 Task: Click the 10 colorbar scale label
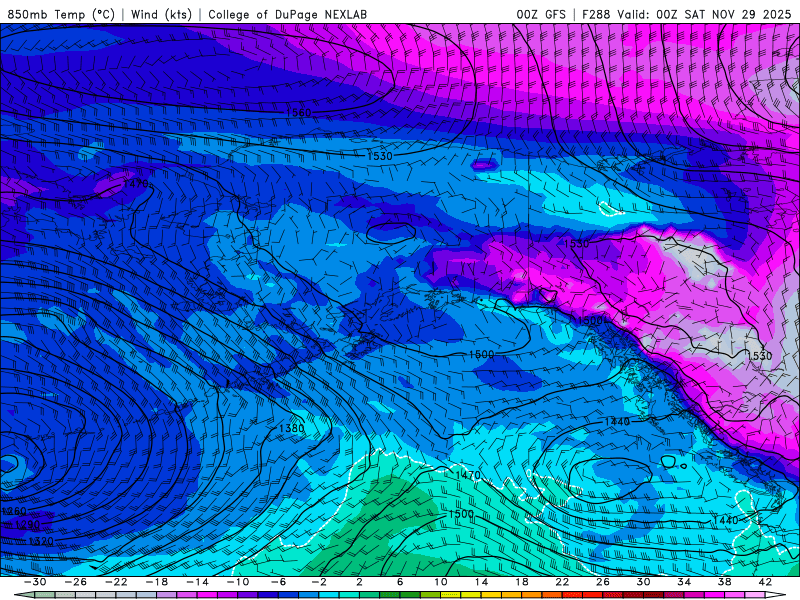tap(441, 582)
